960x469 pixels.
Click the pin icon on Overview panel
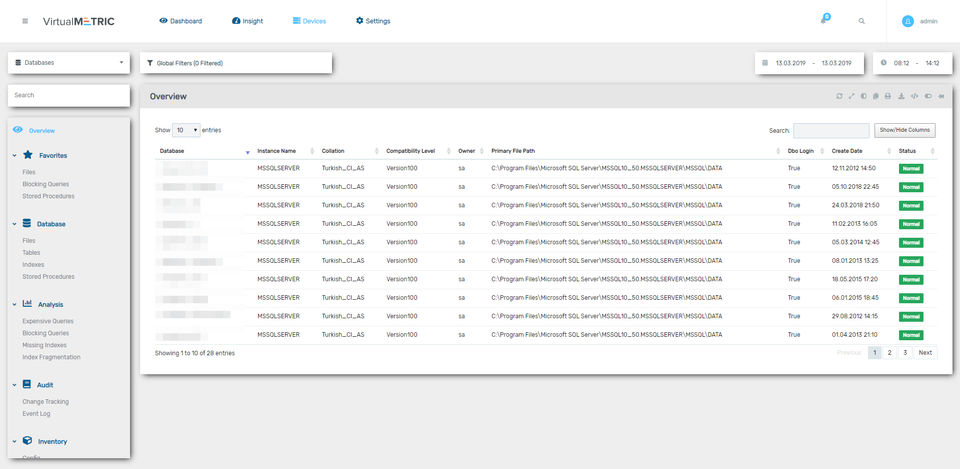pyautogui.click(x=942, y=96)
